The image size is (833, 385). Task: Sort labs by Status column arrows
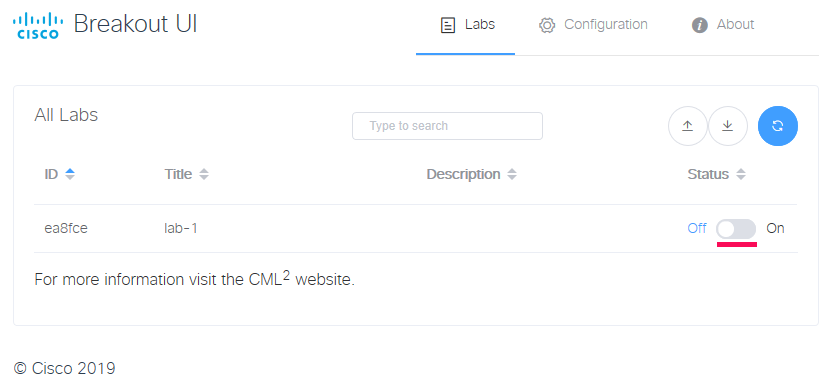[x=741, y=174]
